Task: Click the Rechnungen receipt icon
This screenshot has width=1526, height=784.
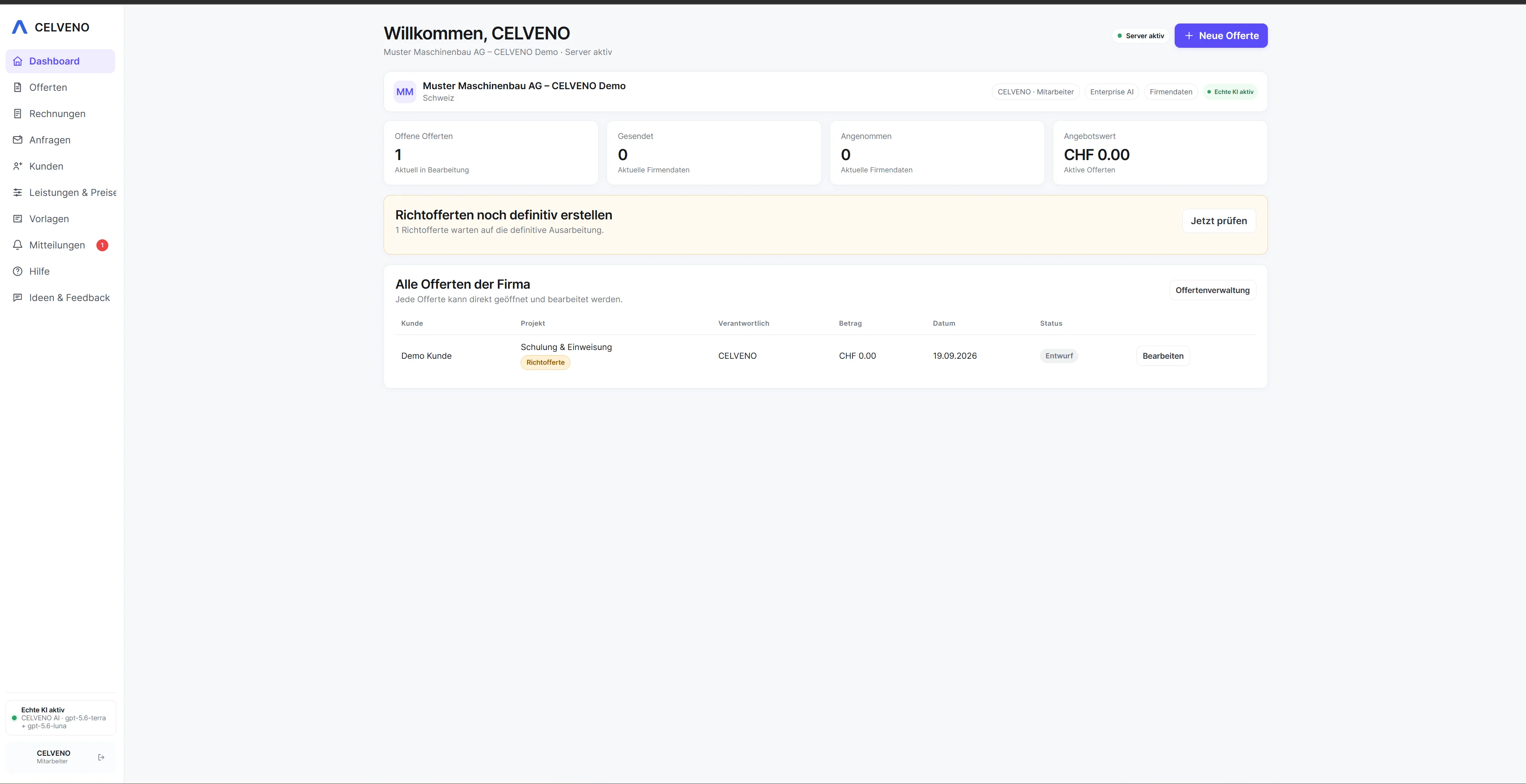Action: tap(18, 114)
